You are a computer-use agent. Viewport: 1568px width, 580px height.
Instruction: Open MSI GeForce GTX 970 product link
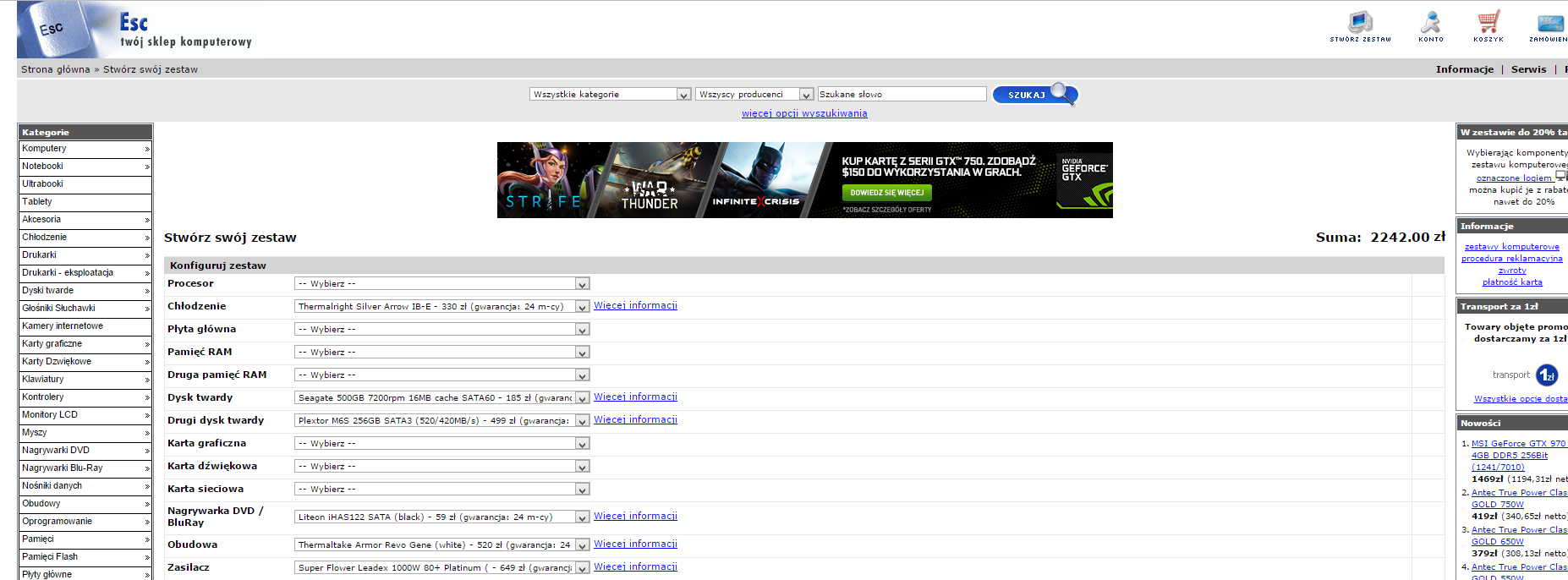1519,455
